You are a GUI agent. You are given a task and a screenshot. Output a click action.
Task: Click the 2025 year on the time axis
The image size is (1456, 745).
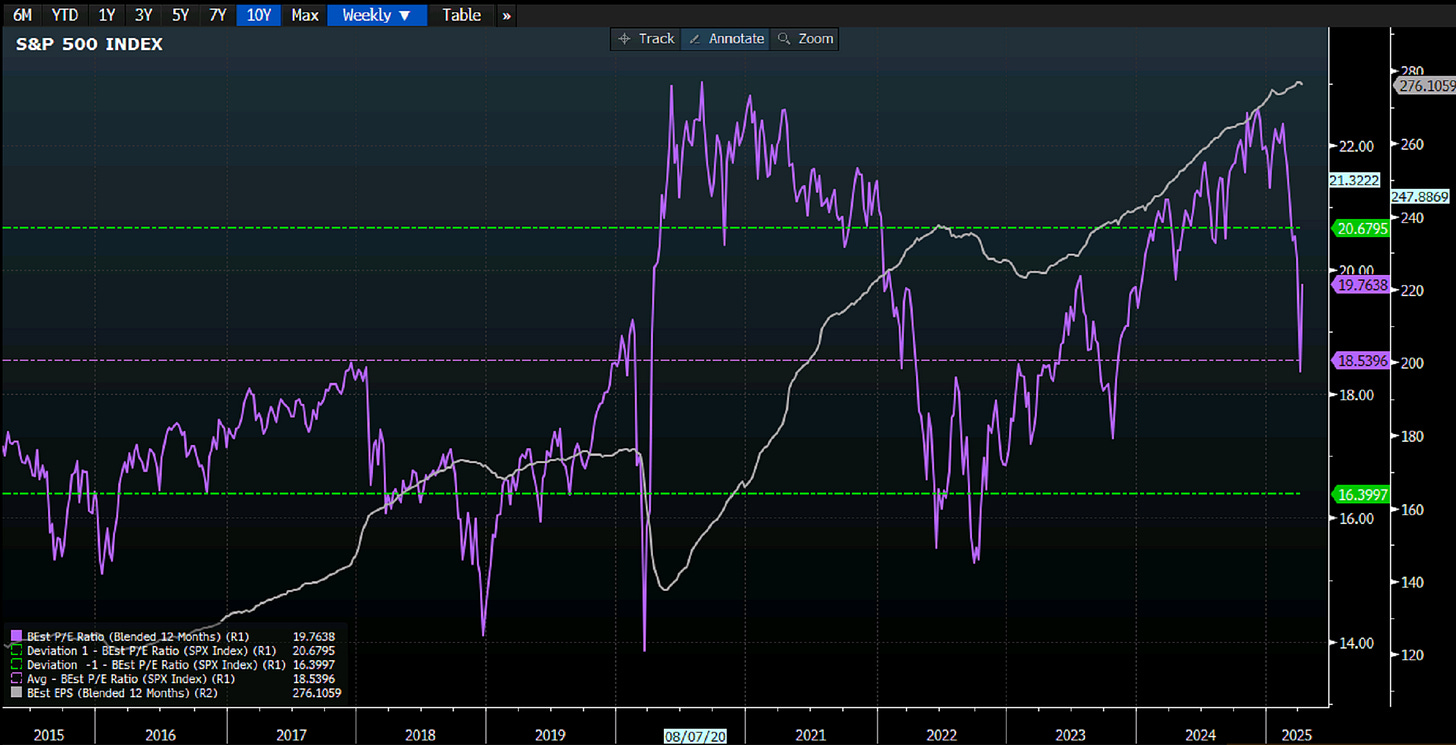click(1297, 735)
